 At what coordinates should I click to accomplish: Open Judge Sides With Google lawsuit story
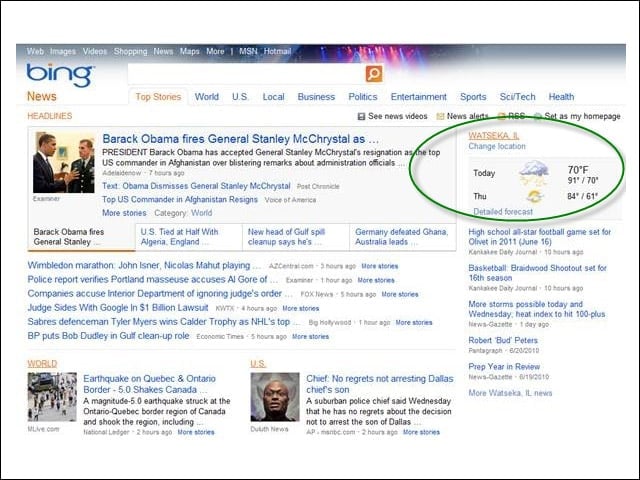[x=118, y=307]
